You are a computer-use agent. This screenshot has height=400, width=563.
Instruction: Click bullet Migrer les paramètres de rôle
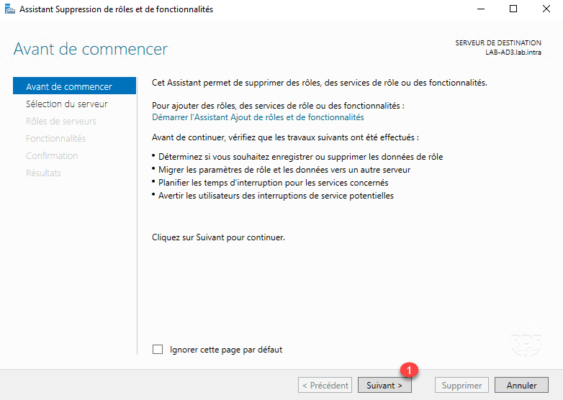[284, 169]
